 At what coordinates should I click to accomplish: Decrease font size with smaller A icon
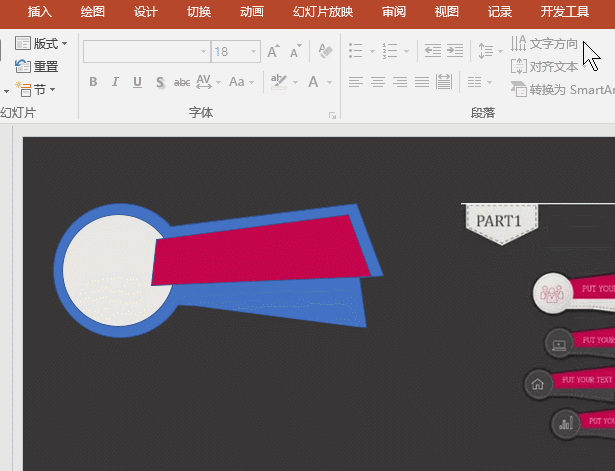(x=296, y=51)
